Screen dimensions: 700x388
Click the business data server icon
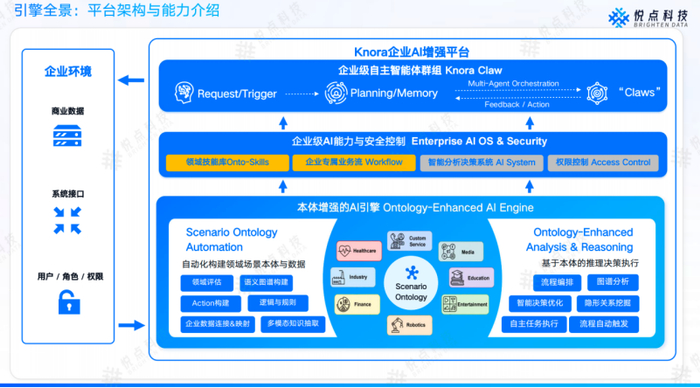click(x=67, y=135)
